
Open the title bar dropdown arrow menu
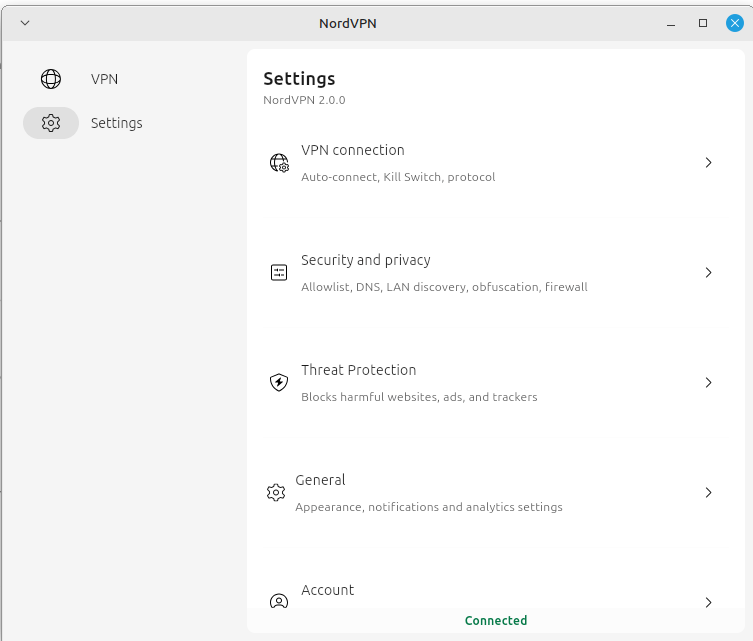(25, 23)
